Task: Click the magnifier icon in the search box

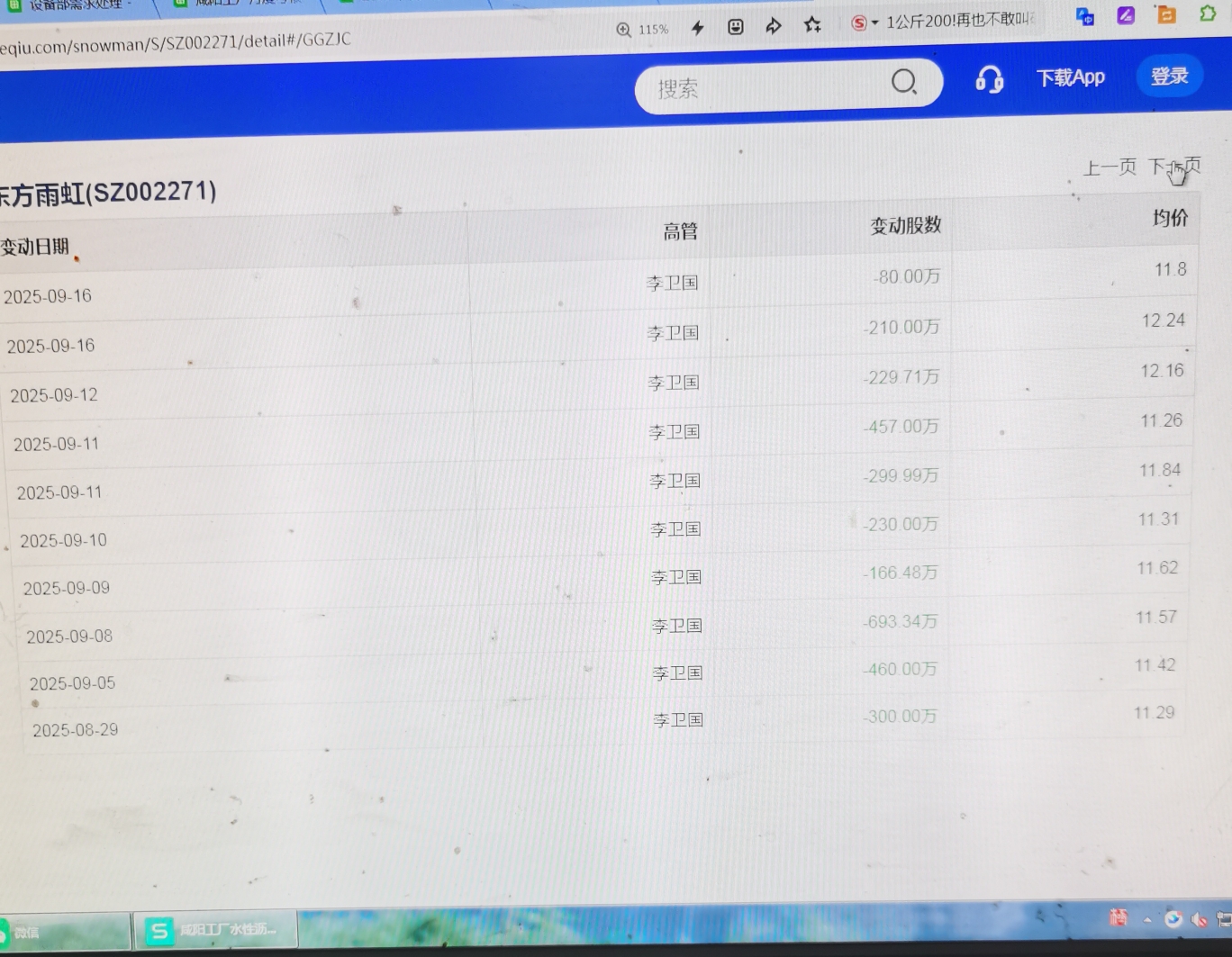Action: point(904,82)
